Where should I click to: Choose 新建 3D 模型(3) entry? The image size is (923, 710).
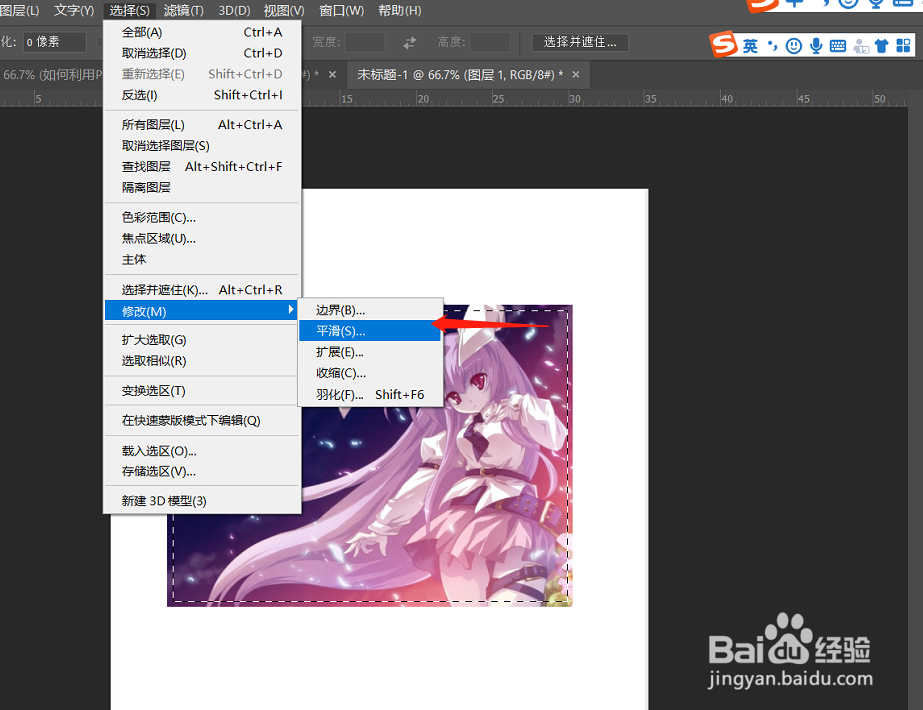(202, 500)
